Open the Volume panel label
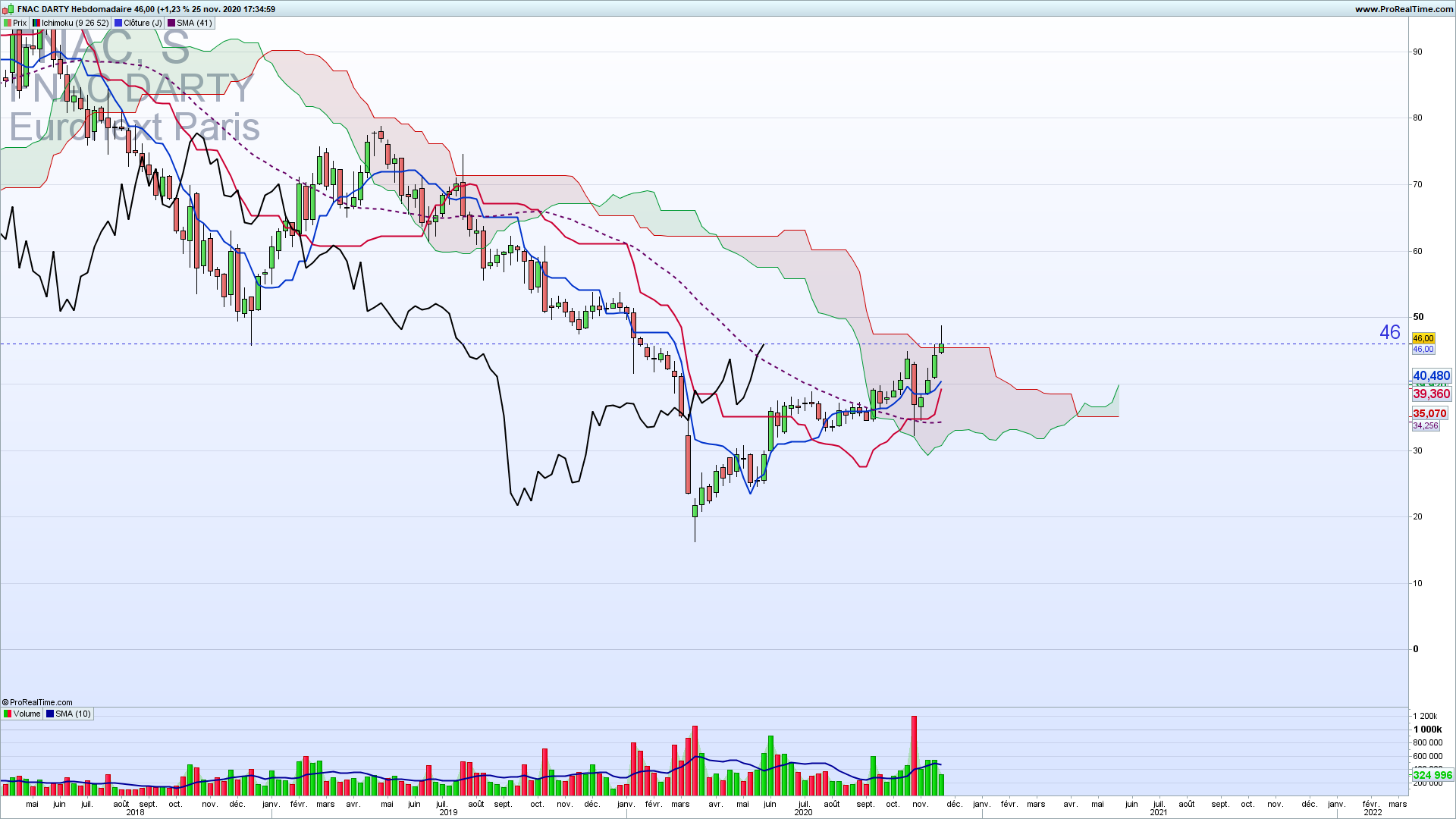 point(27,714)
